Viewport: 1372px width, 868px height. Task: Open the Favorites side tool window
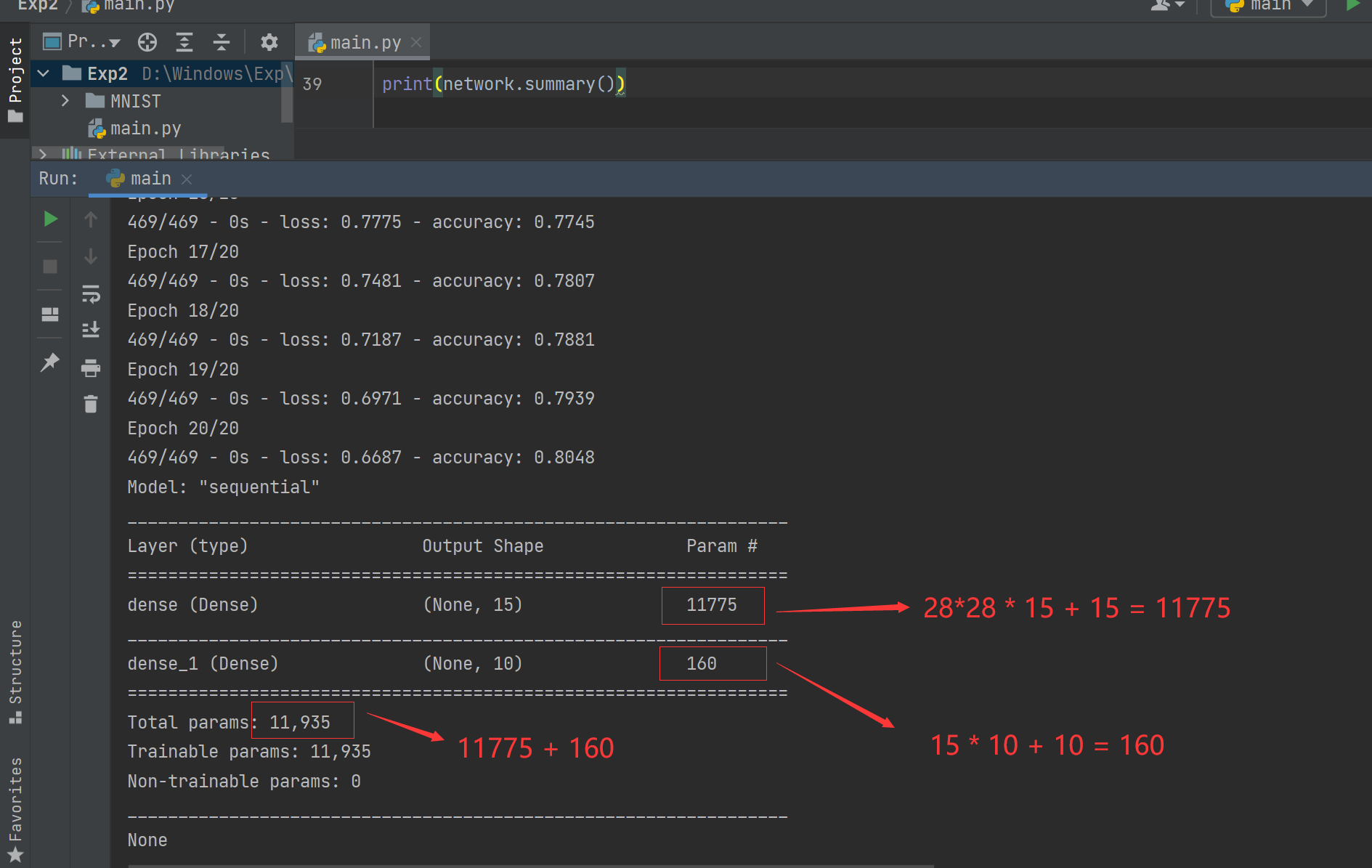pos(15,809)
